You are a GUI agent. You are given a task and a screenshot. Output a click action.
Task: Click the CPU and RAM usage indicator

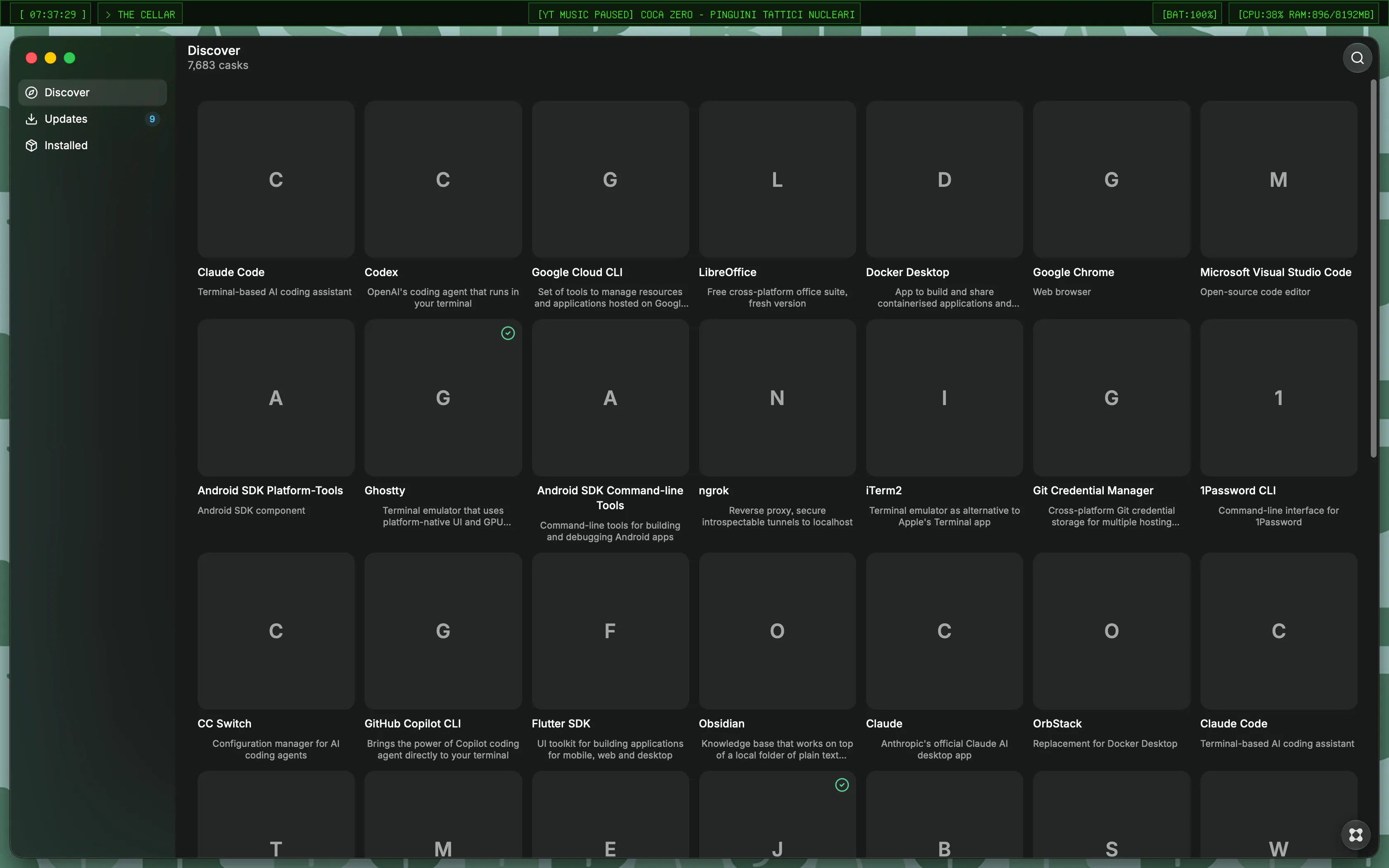click(1304, 14)
